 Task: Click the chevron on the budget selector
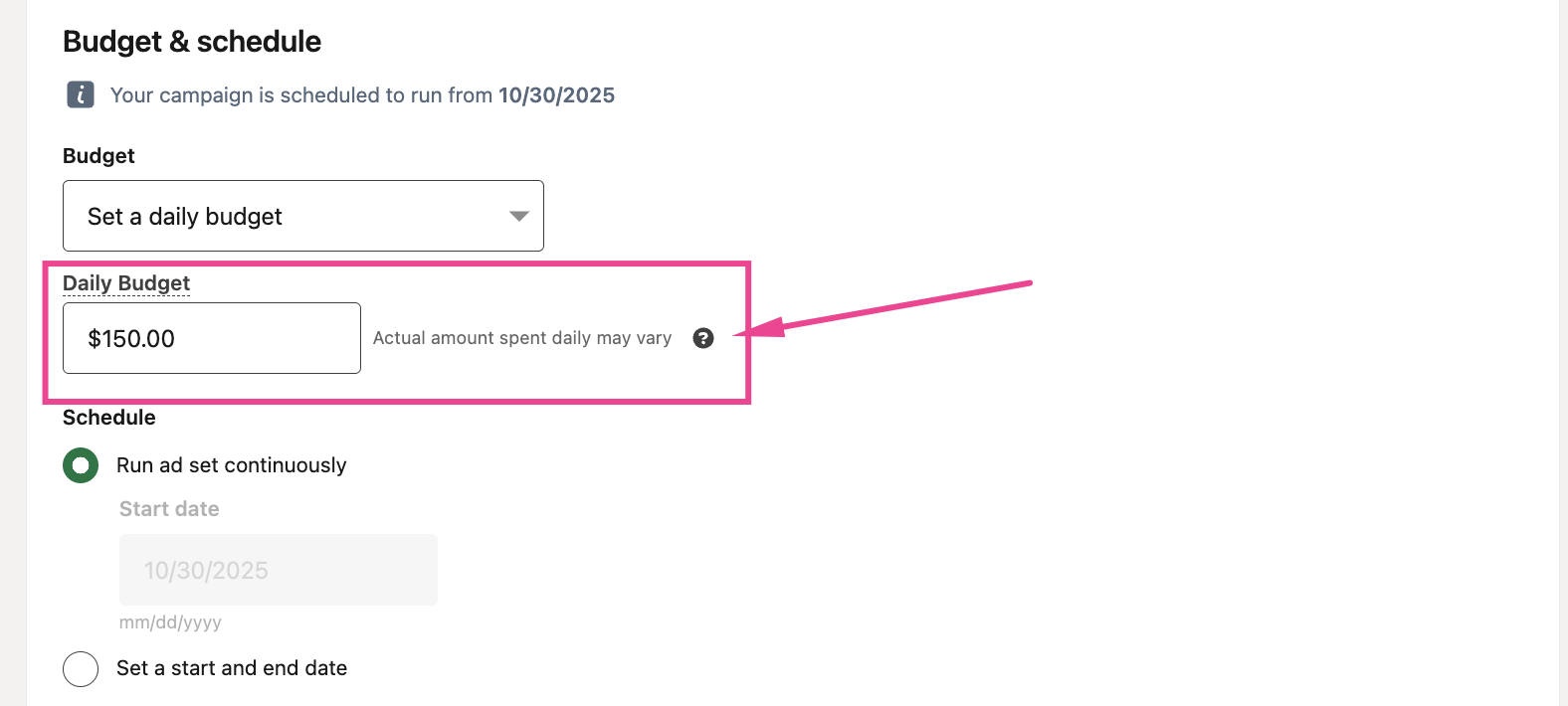pos(517,216)
